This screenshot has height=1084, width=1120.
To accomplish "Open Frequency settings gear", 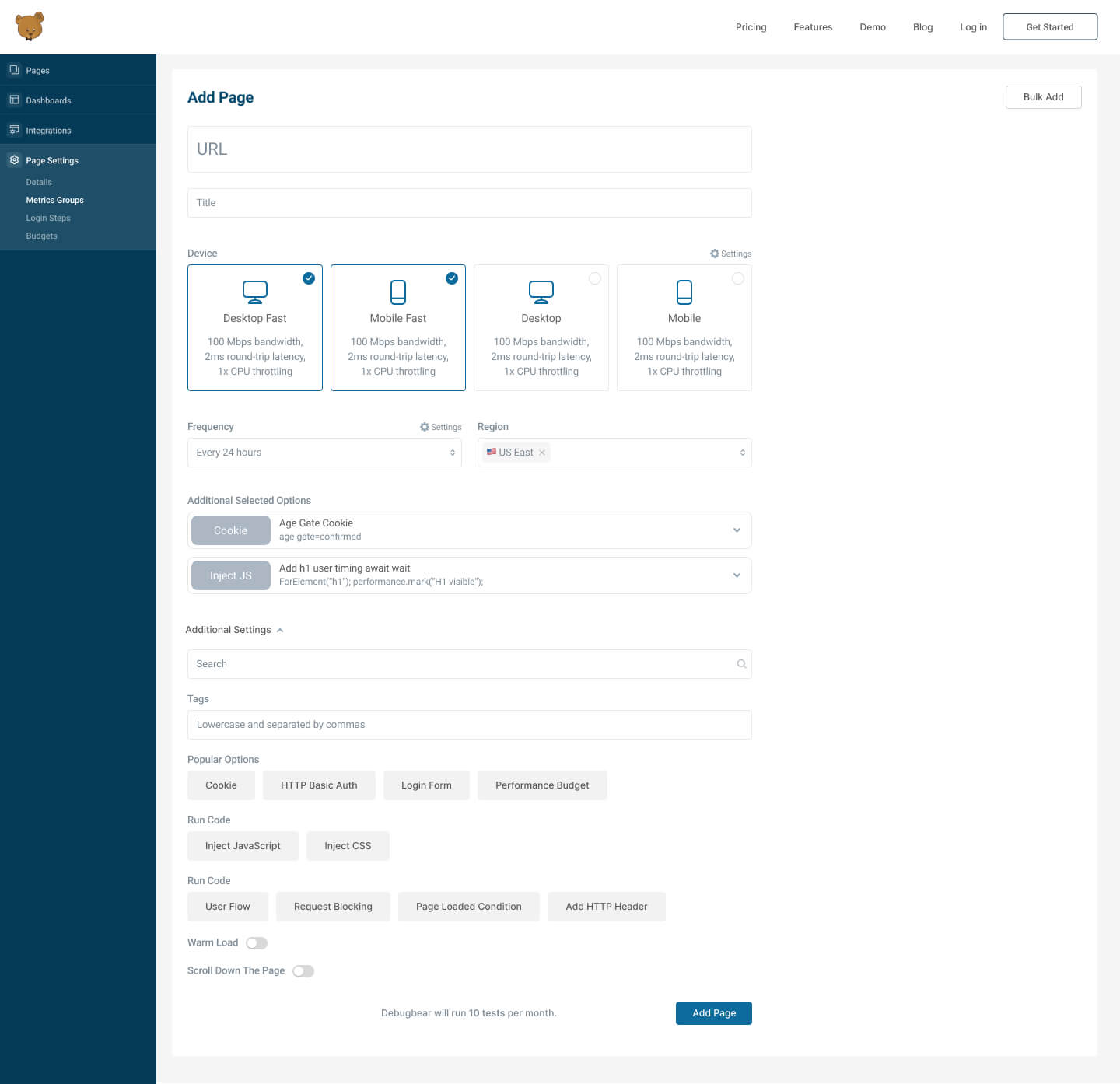I will [x=425, y=427].
